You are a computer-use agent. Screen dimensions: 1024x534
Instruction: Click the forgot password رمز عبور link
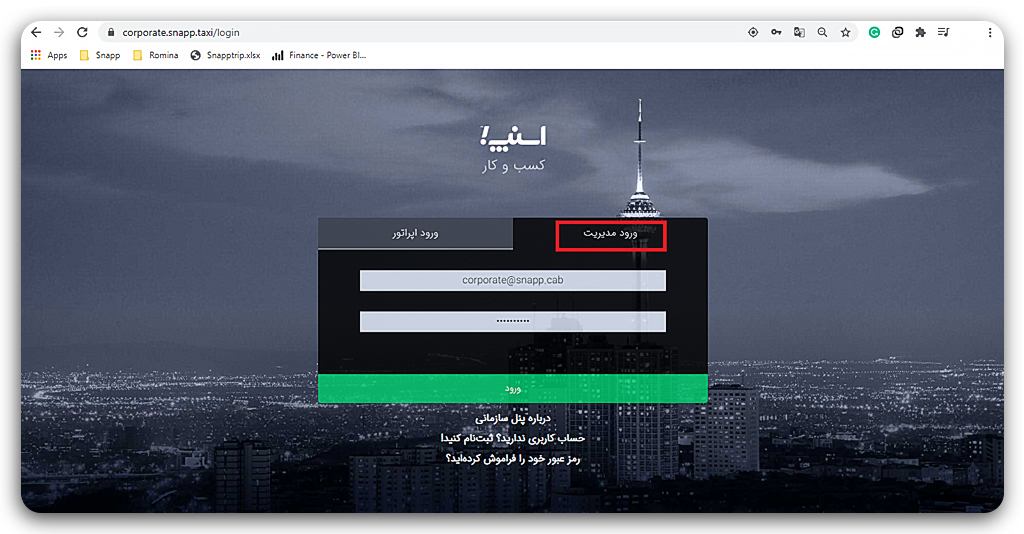point(513,458)
